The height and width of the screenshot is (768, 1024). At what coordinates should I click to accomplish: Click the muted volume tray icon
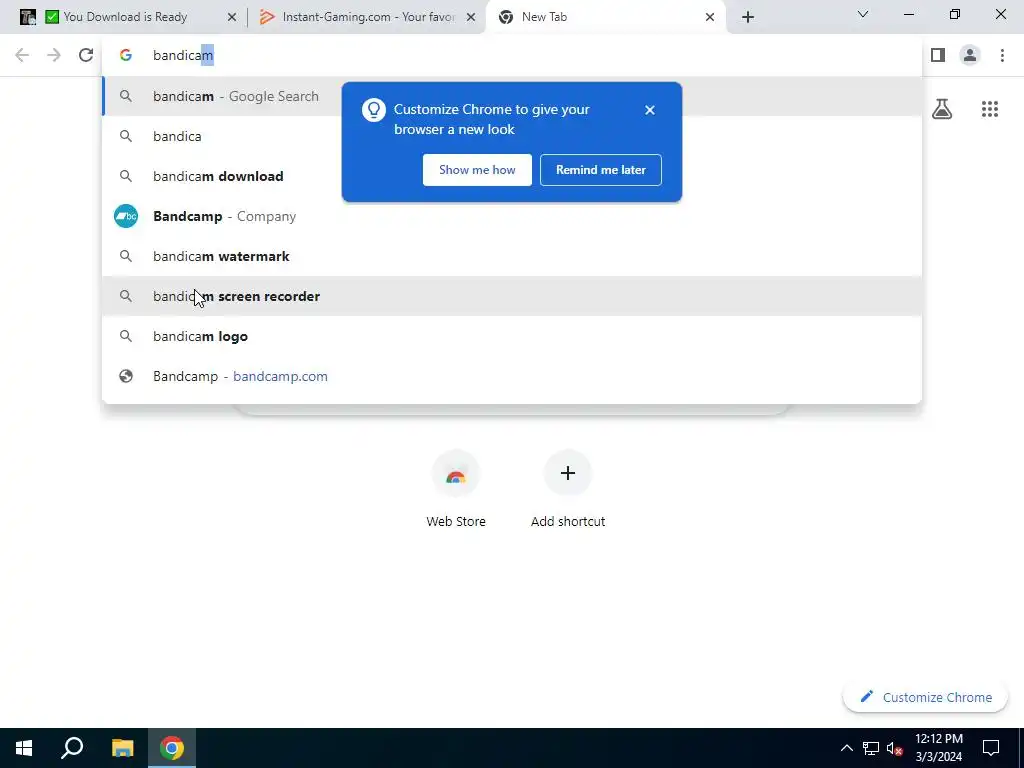coord(894,748)
